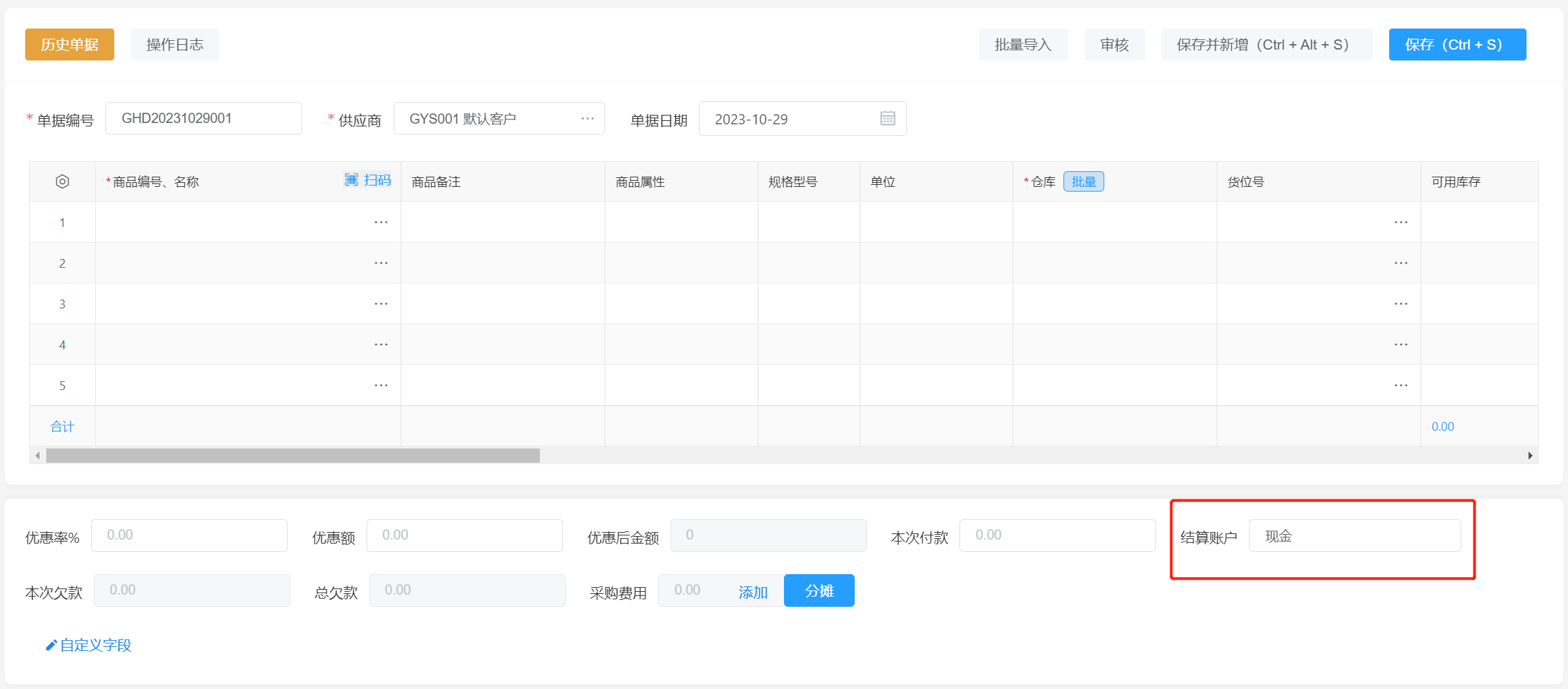Viewport: 1568px width, 689px height.
Task: Click row 2 仓库 cell
Action: (x=1115, y=263)
